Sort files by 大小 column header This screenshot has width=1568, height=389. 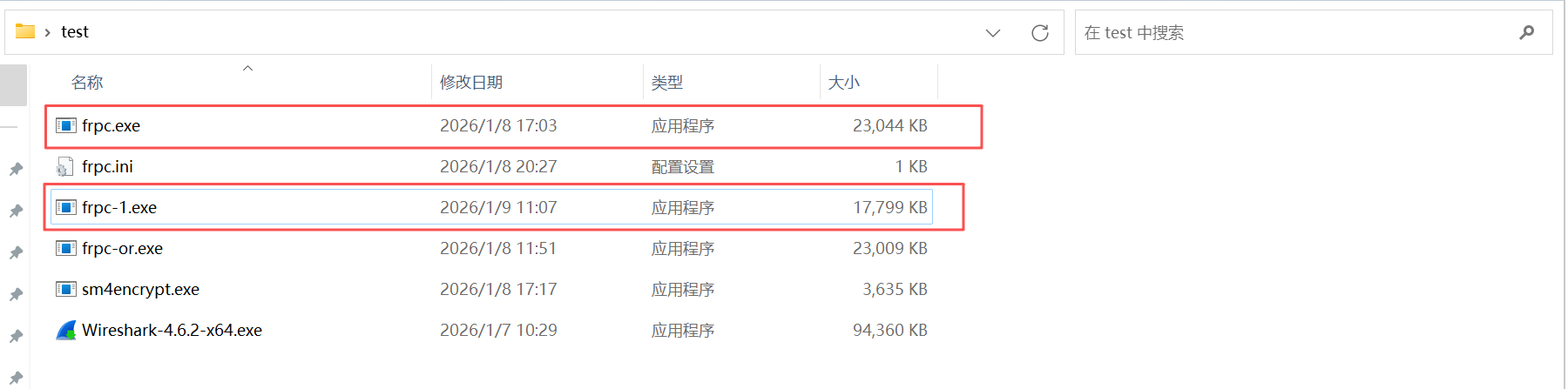click(843, 83)
